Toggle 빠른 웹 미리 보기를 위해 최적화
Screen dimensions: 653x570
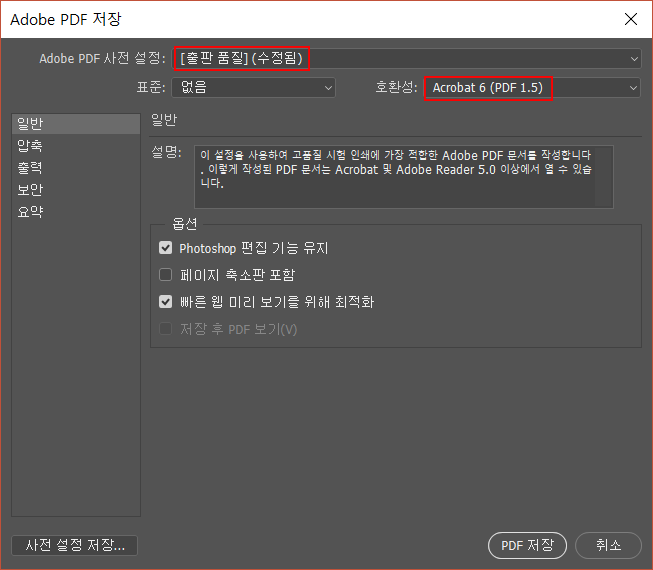pos(166,301)
